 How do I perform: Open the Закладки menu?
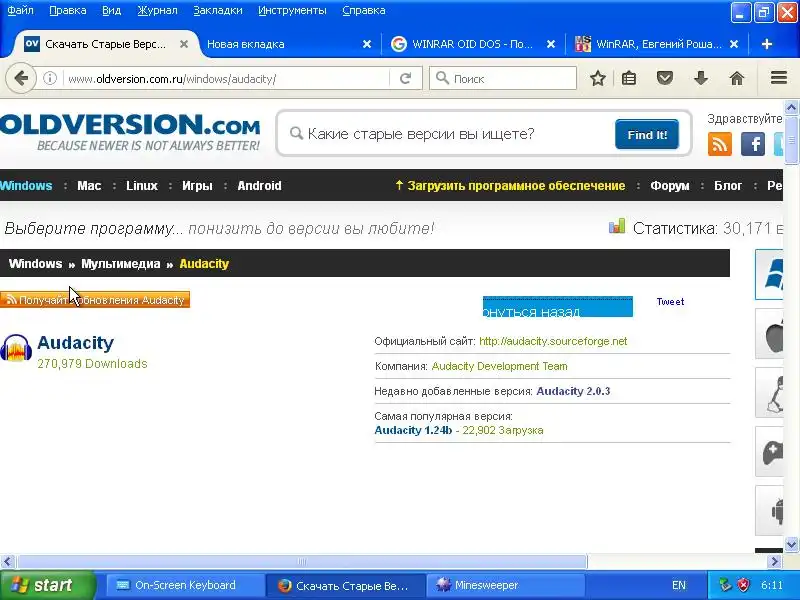pyautogui.click(x=217, y=11)
